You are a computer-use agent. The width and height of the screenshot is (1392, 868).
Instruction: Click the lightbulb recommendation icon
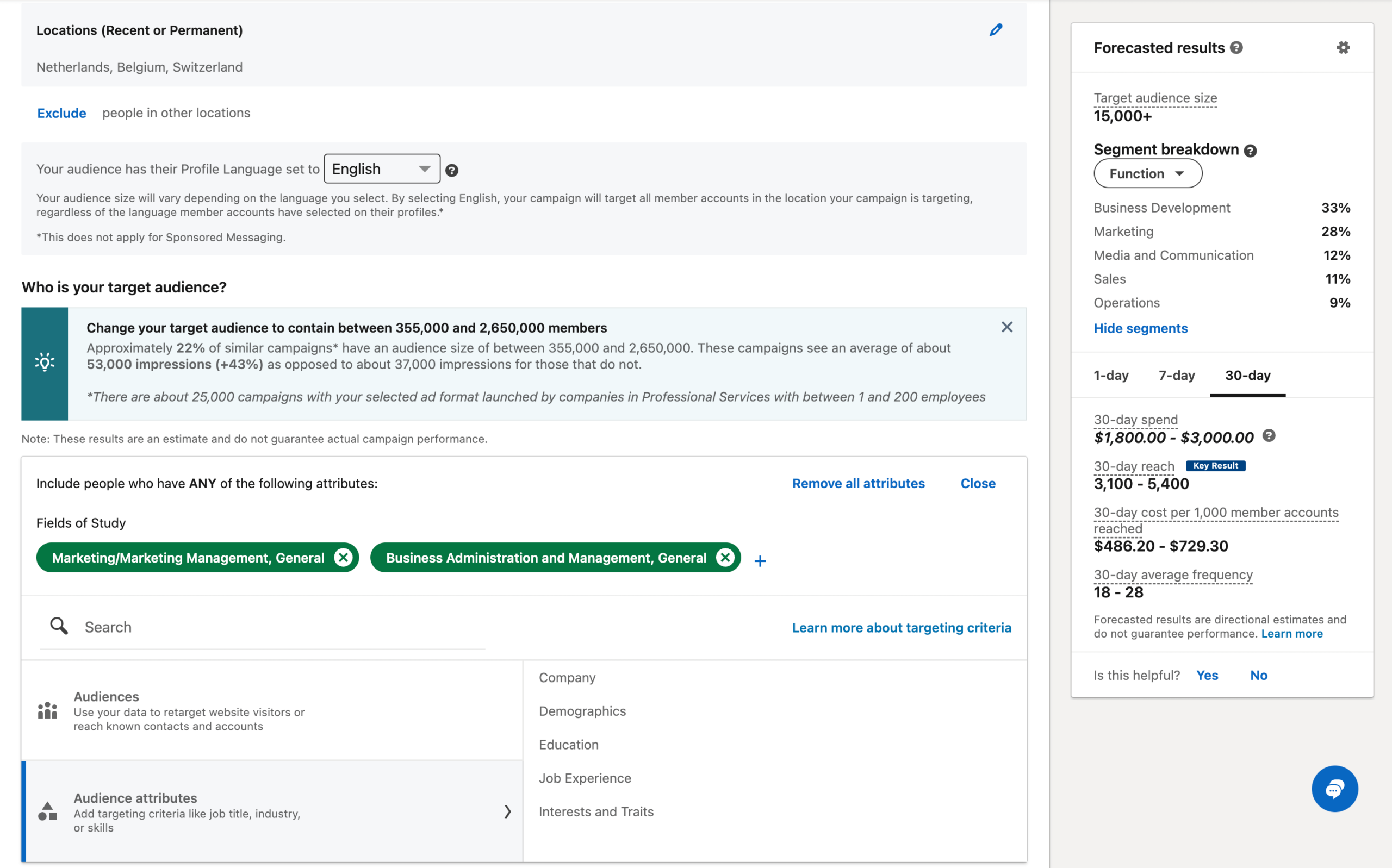pyautogui.click(x=45, y=363)
